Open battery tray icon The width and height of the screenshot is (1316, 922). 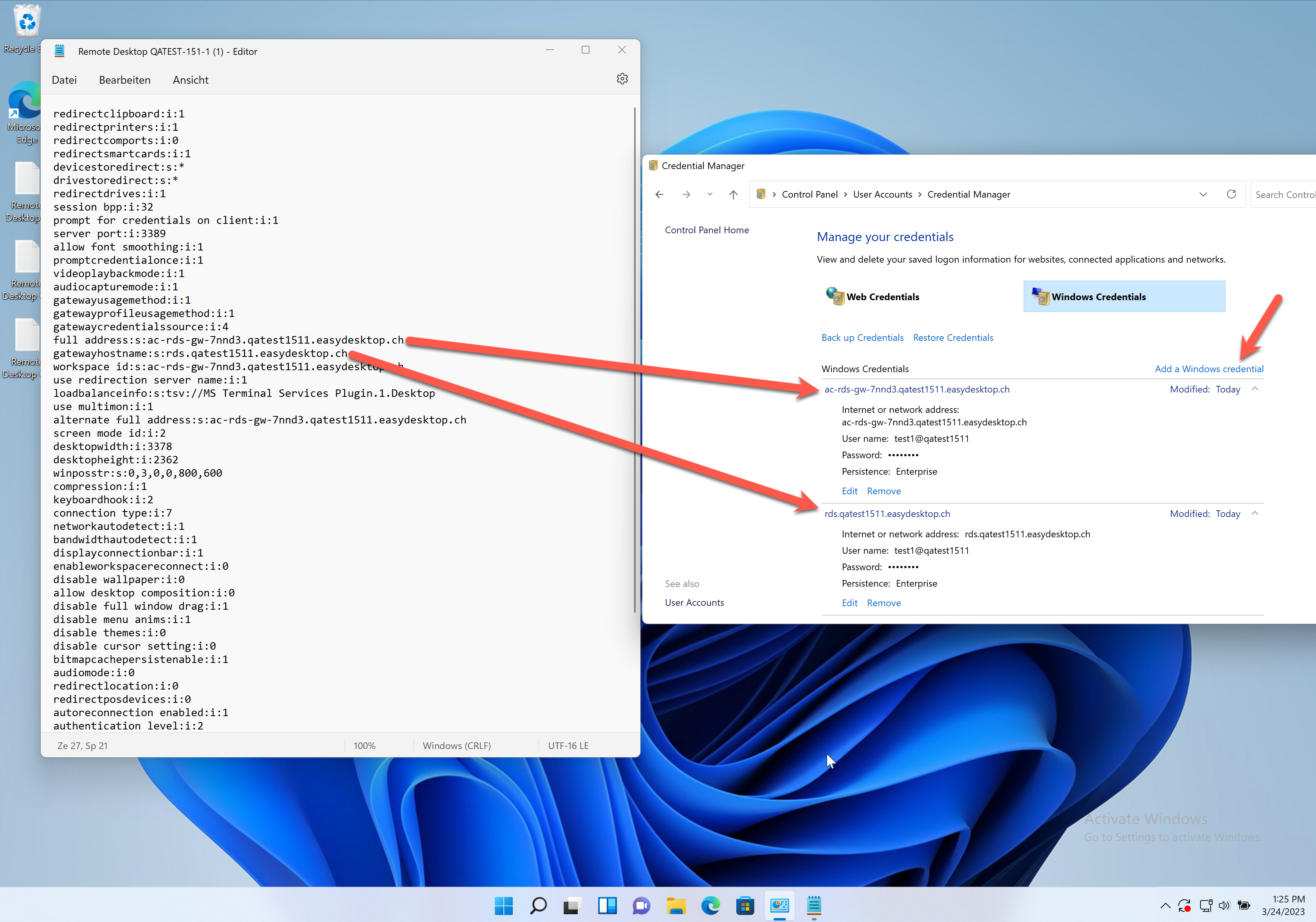click(1244, 906)
